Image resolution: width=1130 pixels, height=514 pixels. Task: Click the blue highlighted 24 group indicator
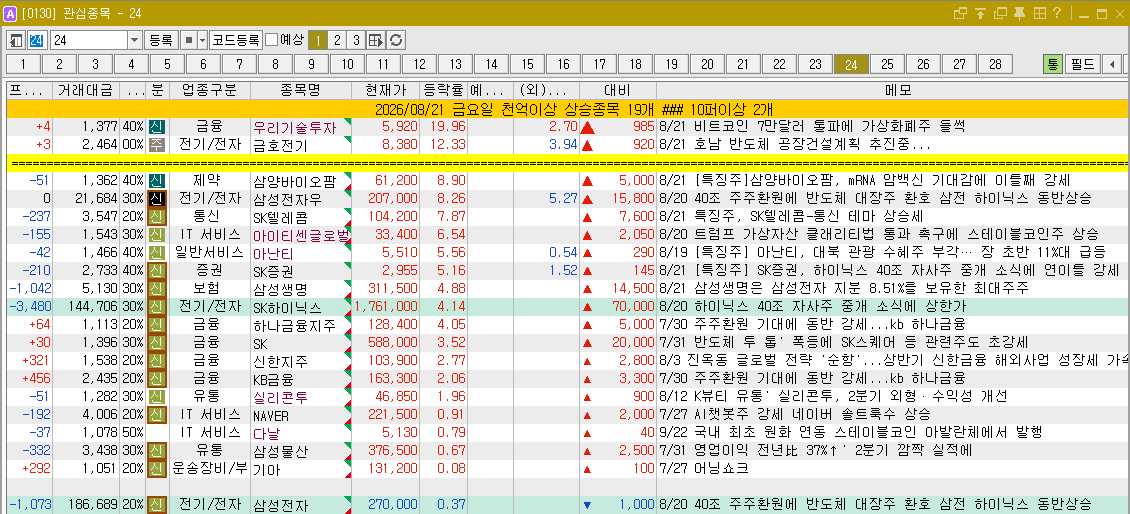(x=37, y=40)
